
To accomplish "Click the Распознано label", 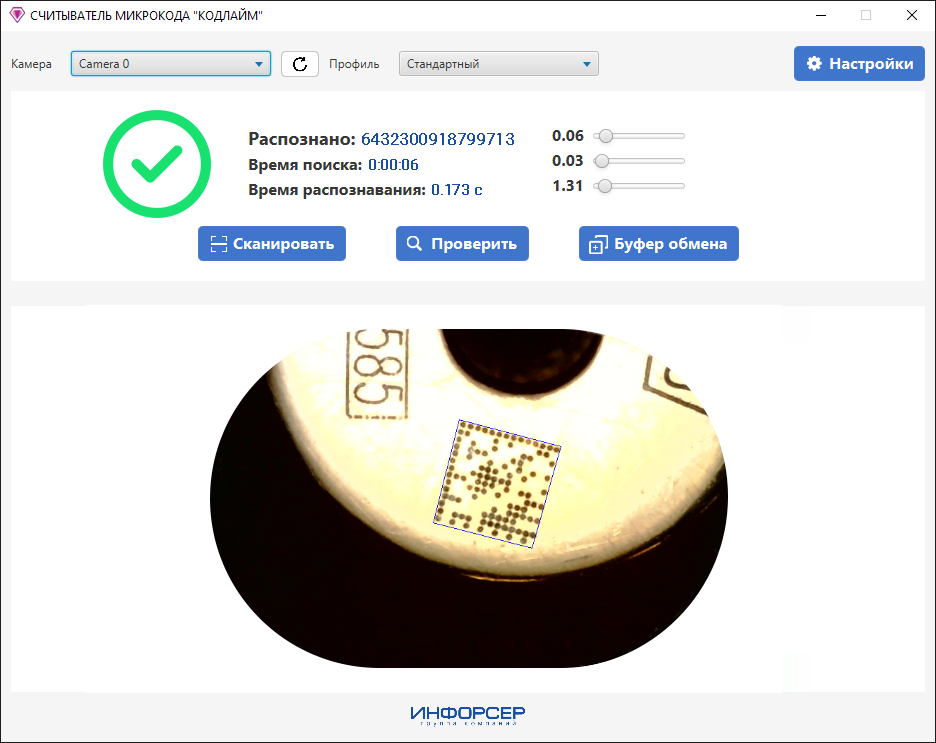I will click(x=302, y=139).
